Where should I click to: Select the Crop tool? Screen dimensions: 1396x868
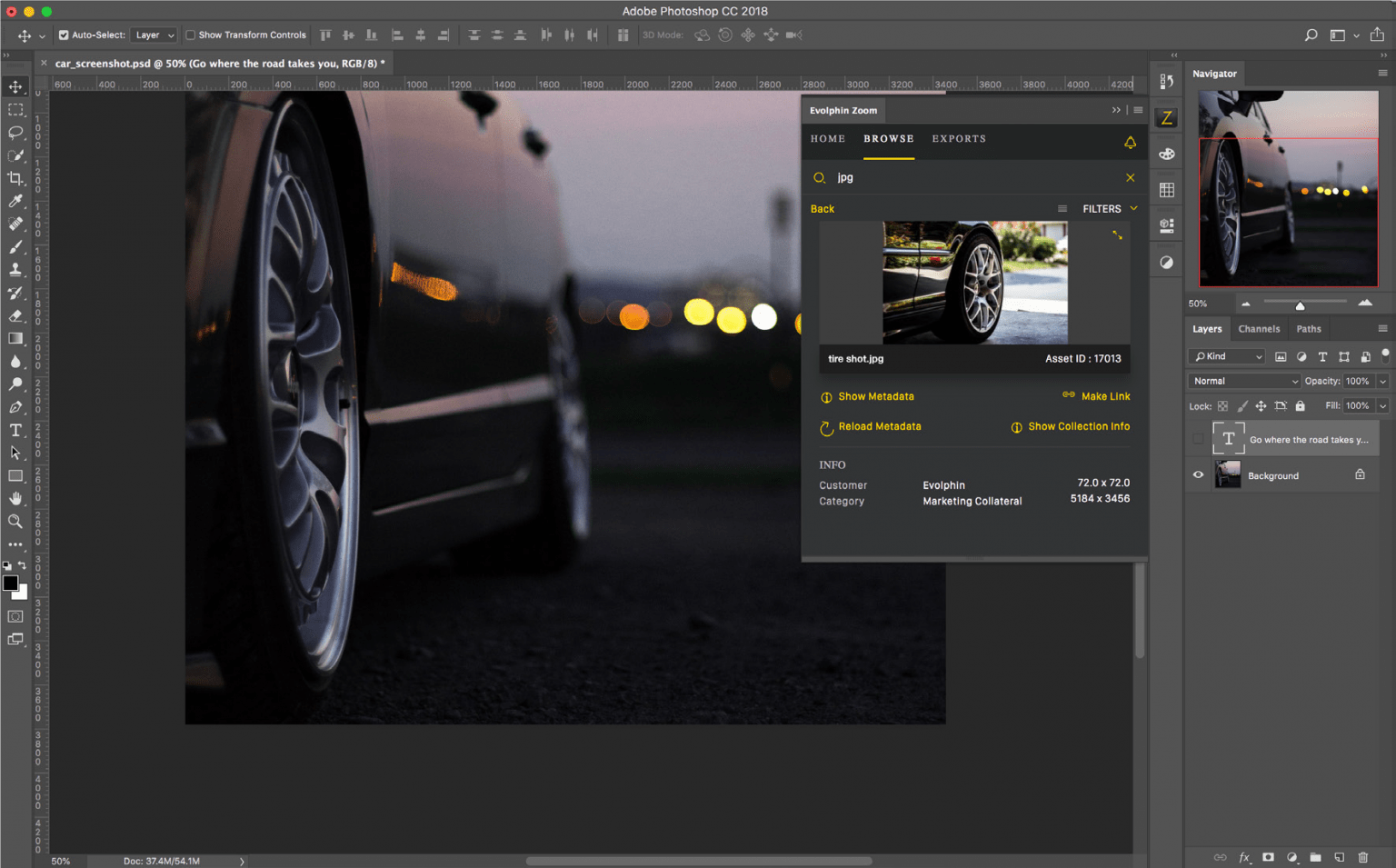15,178
